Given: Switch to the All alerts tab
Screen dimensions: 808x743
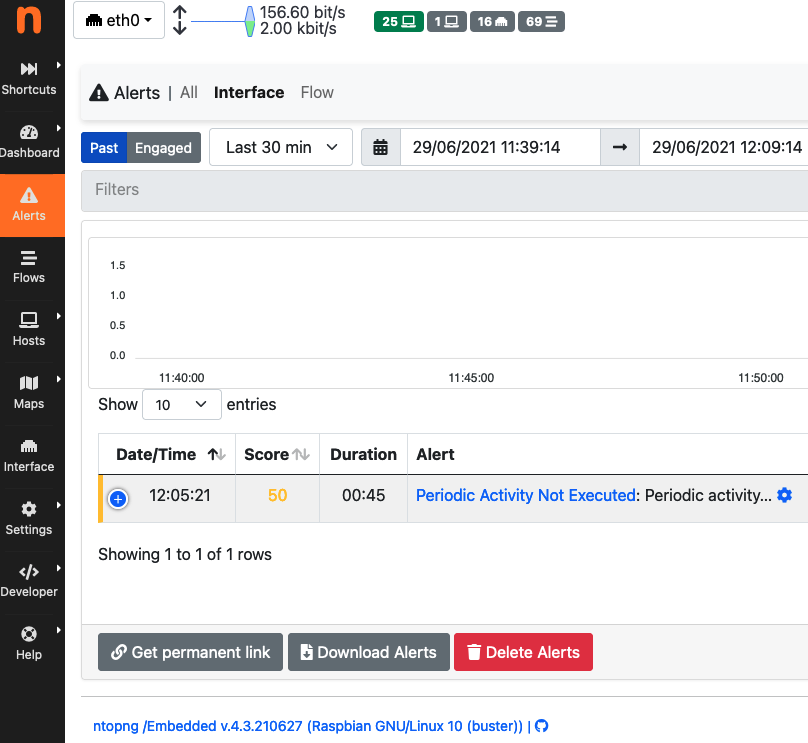Looking at the screenshot, I should pos(188,92).
